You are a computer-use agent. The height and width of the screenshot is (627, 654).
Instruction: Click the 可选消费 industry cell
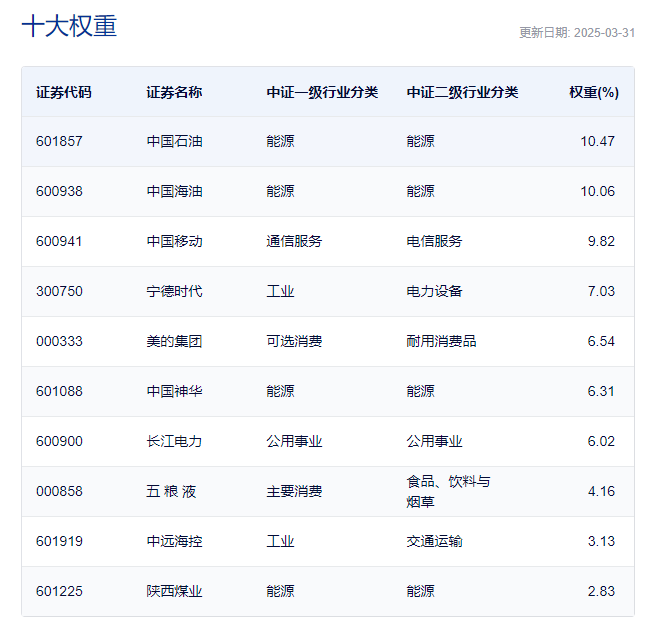pyautogui.click(x=294, y=341)
